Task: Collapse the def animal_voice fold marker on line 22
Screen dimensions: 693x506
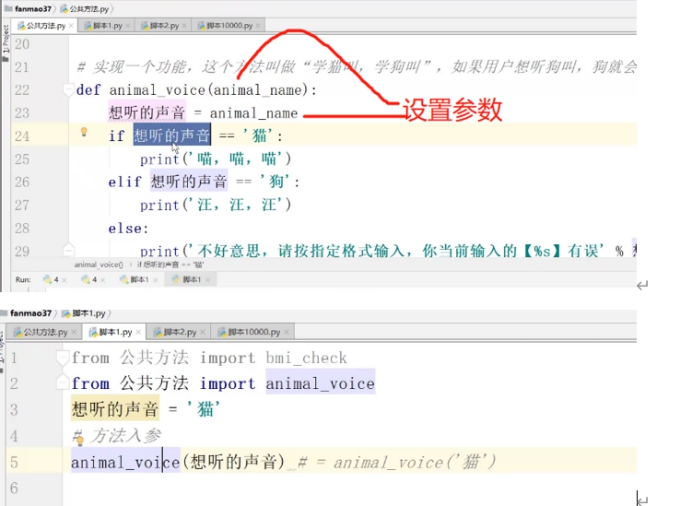Action: click(x=69, y=90)
